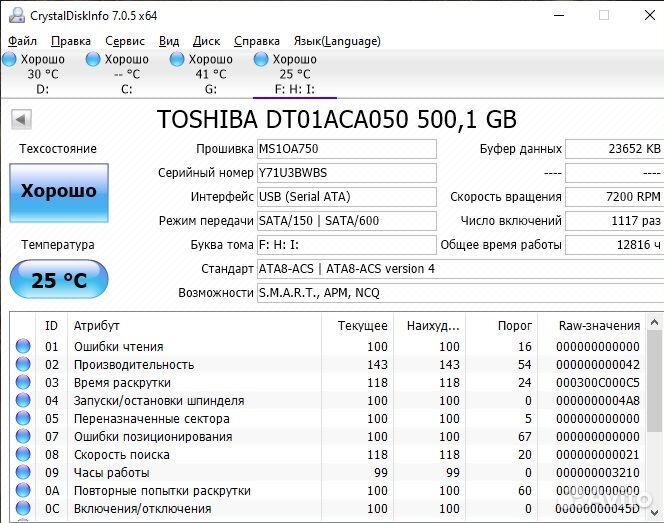Click the Порог column header

[501, 326]
